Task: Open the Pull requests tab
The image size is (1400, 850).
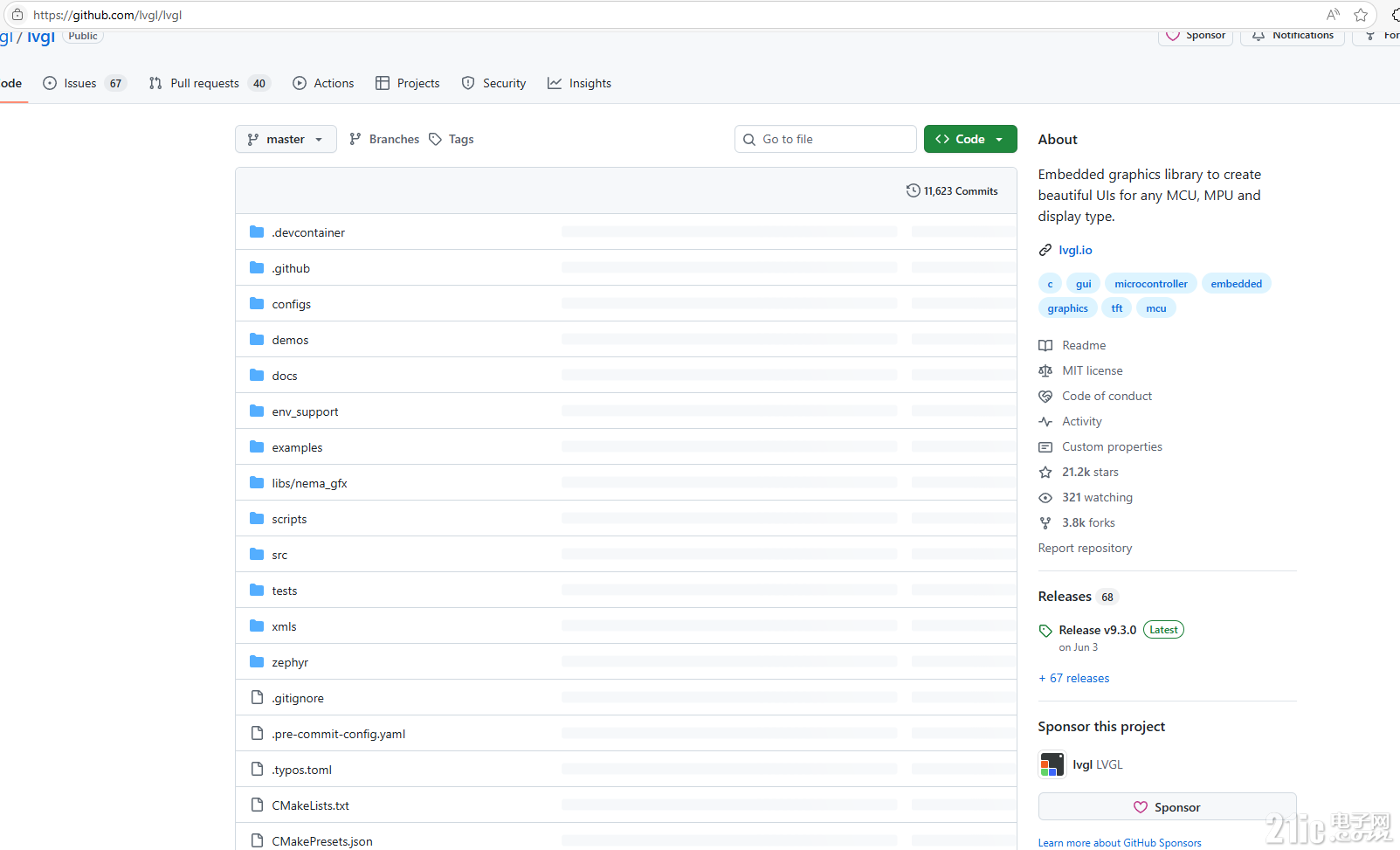Action: pyautogui.click(x=210, y=83)
